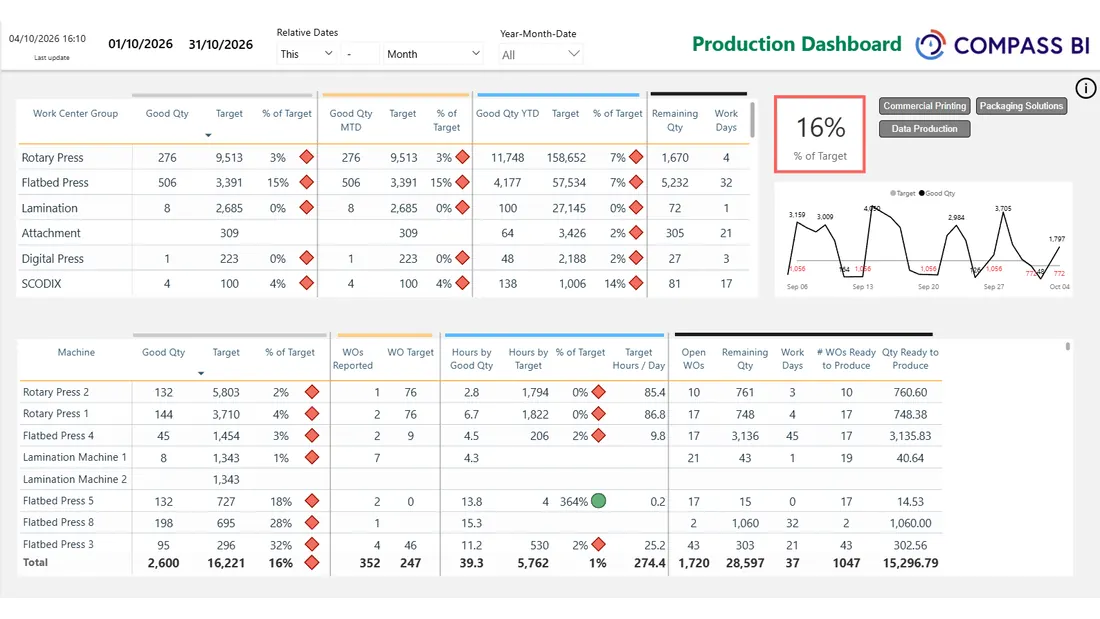Screen dimensions: 1100x619
Task: Click the red diamond beside Flatbed Press 5's 18%
Action: [312, 501]
